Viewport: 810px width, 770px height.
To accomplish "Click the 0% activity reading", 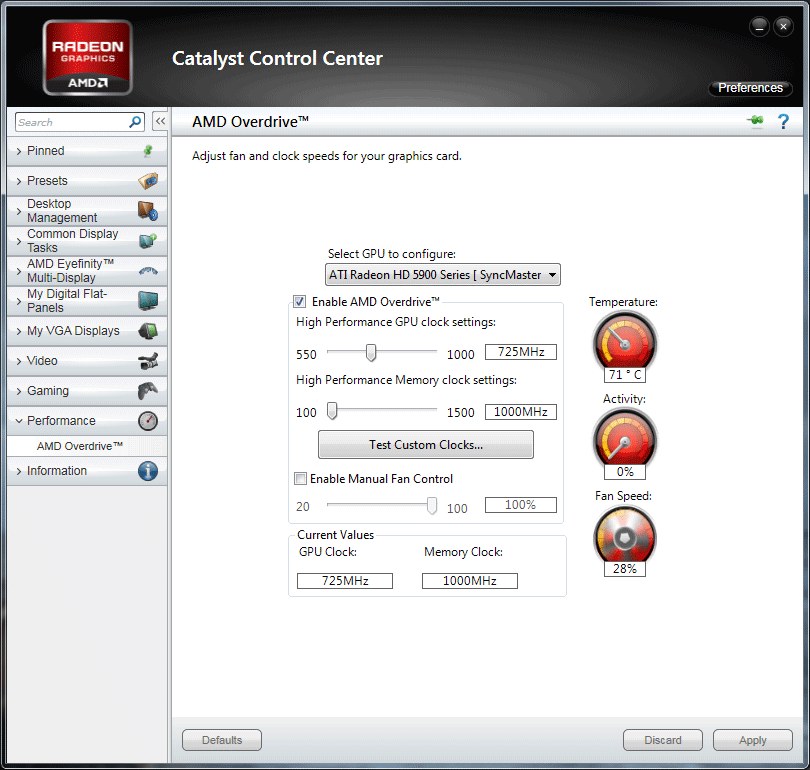I will click(x=625, y=472).
